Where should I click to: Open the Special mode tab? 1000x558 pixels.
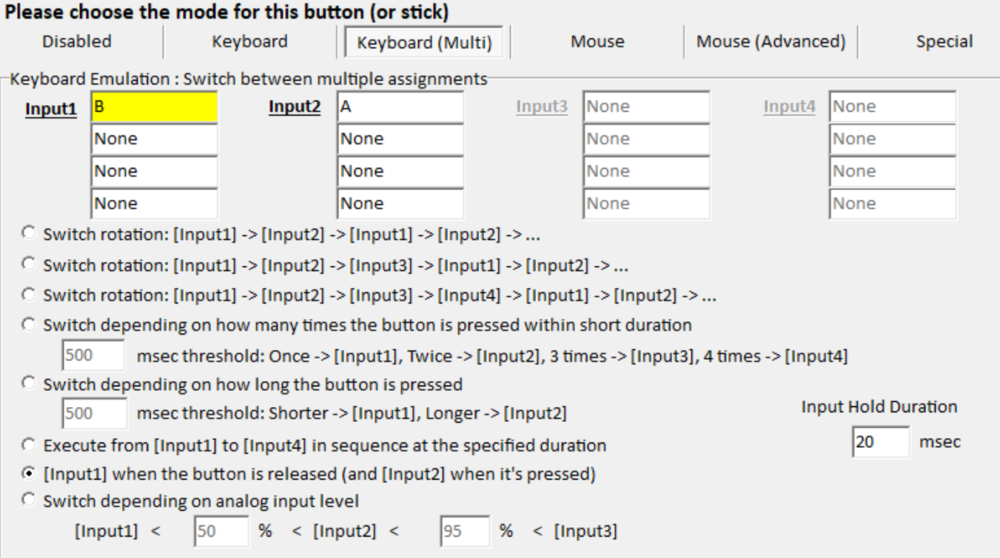[x=944, y=42]
